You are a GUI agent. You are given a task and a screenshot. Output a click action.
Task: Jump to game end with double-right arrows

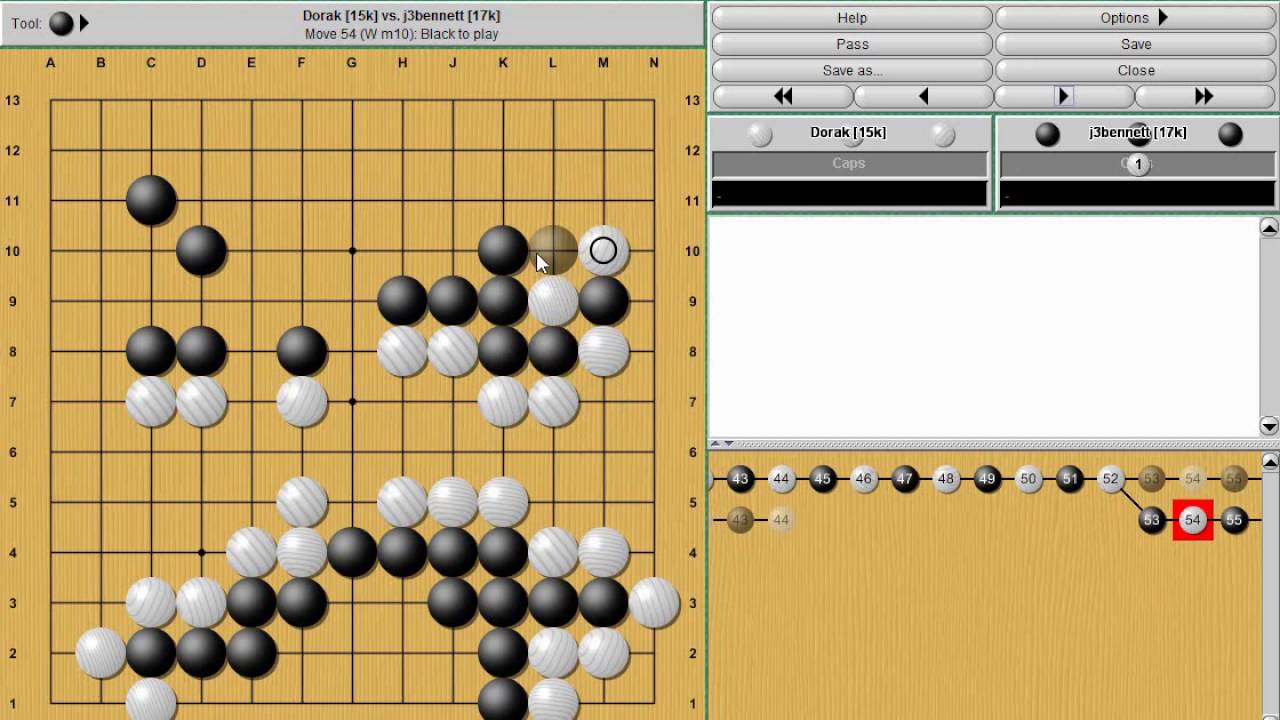[1204, 96]
